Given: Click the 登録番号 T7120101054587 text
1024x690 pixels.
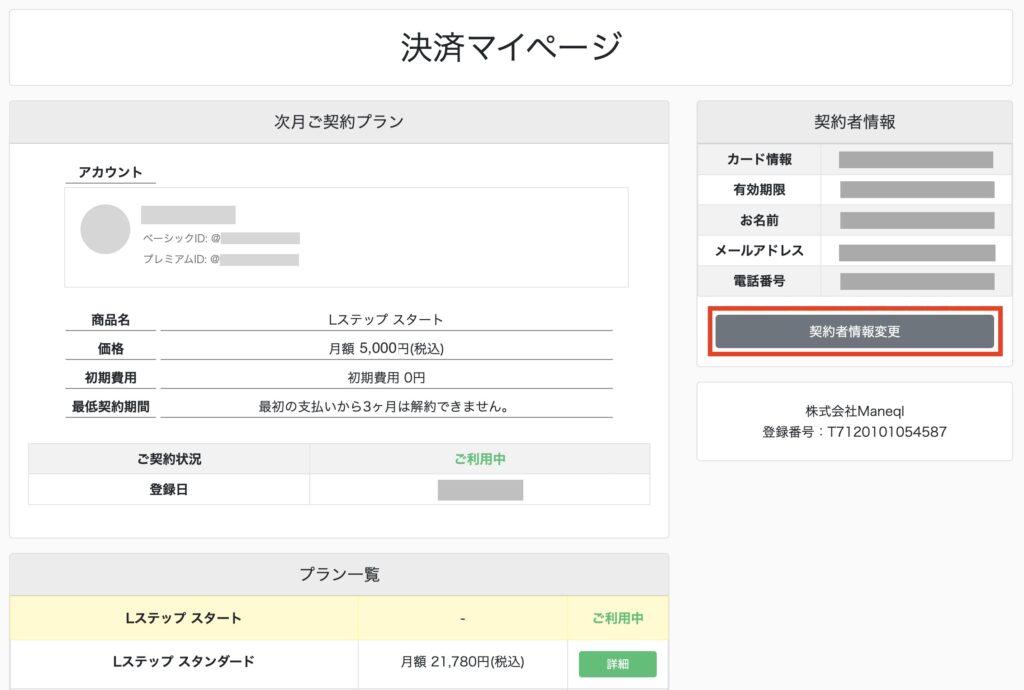Looking at the screenshot, I should click(x=854, y=432).
